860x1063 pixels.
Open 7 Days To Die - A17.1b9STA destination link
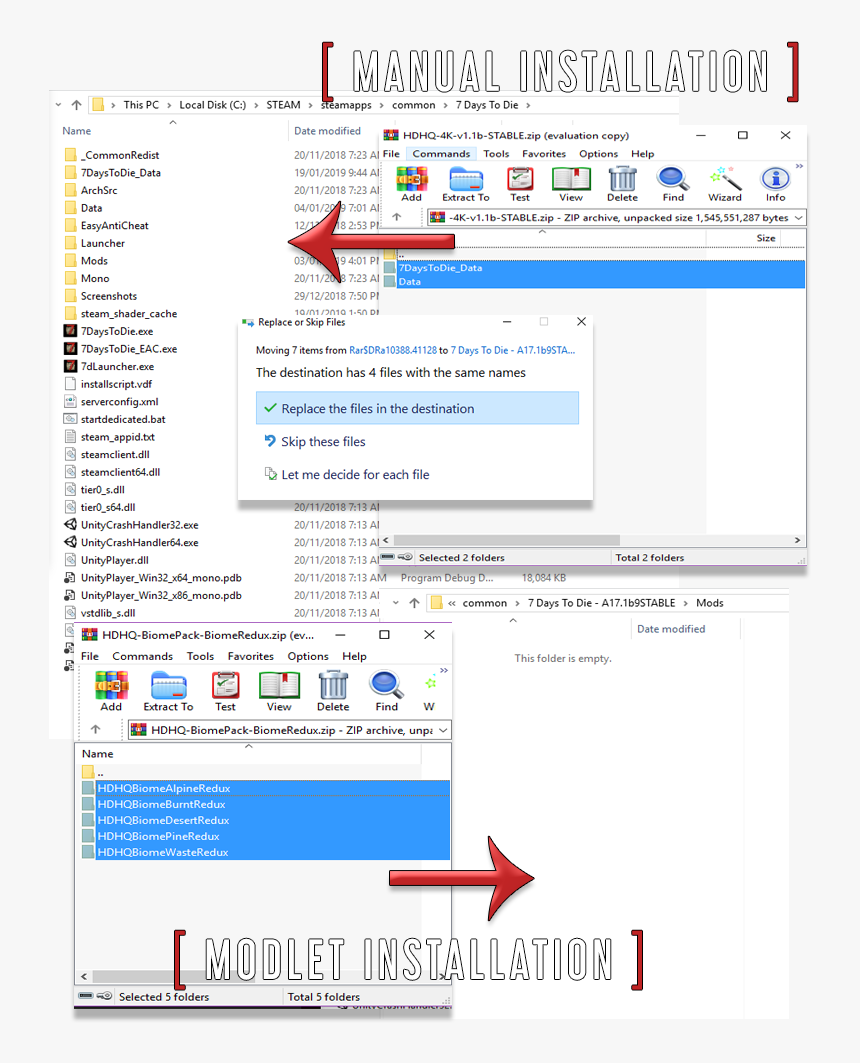[513, 350]
